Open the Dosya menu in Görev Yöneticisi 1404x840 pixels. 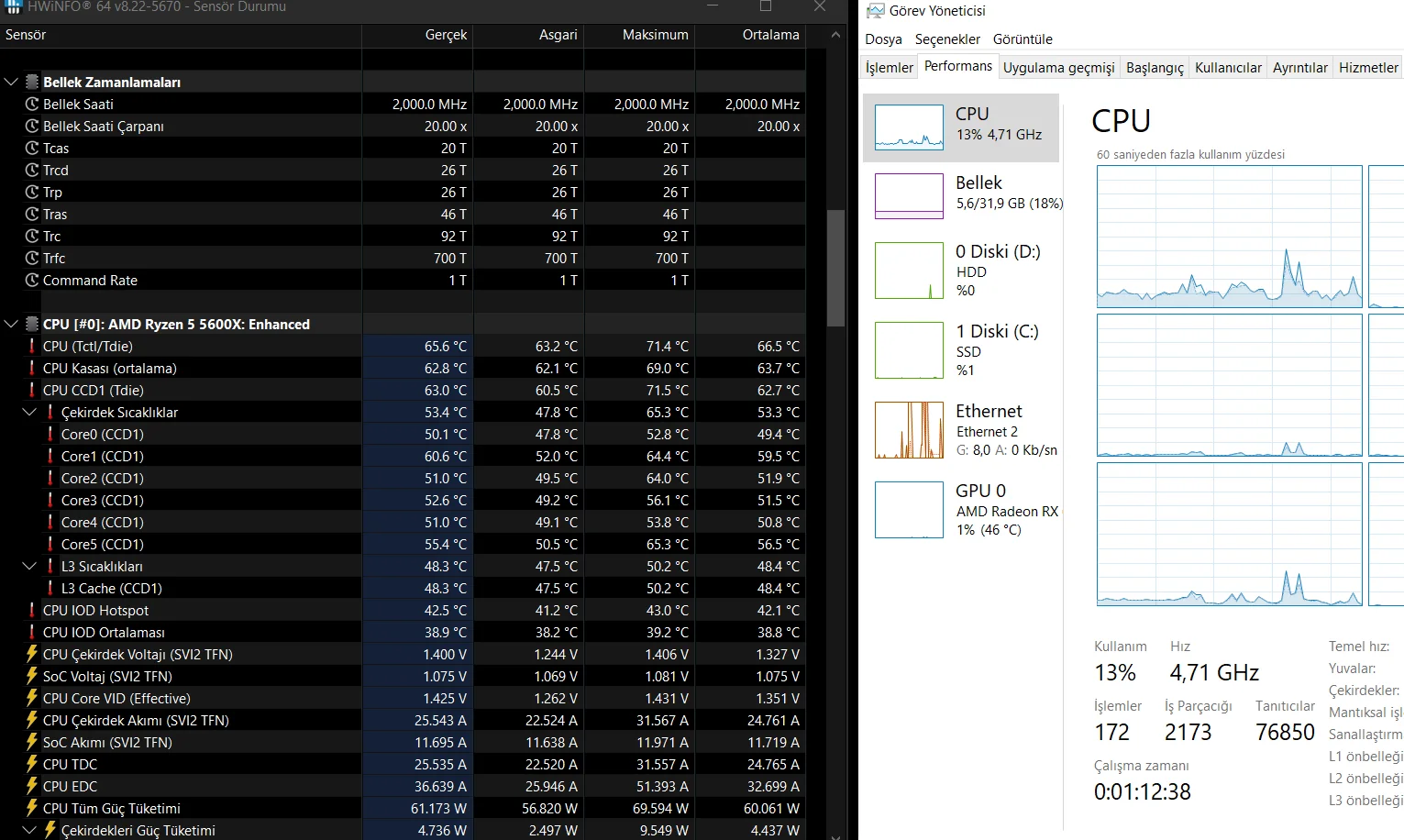pos(883,39)
